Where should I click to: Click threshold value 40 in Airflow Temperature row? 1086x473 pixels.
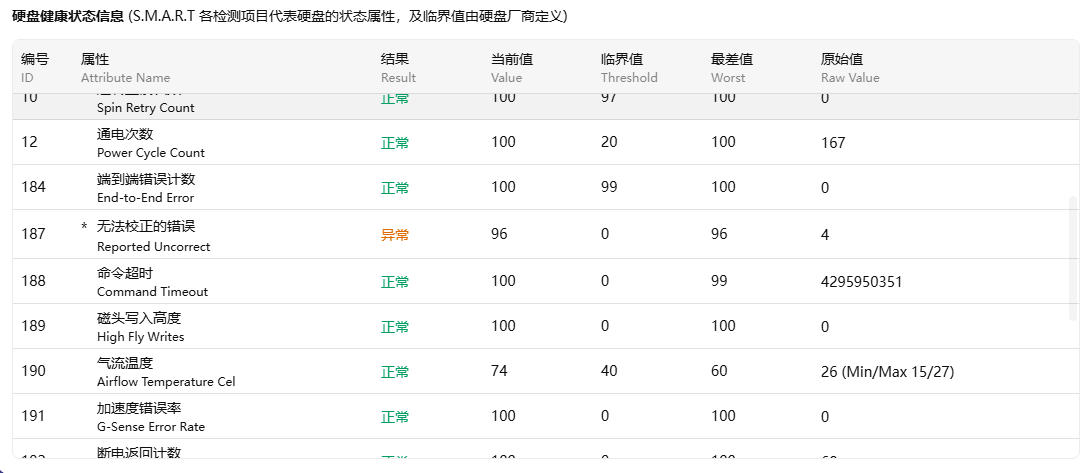609,371
